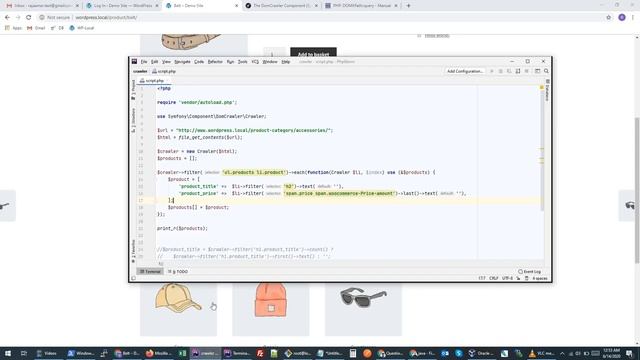Screen dimensions: 640x360
Task: Open the Tools menu in PhpStorm
Action: [x=242, y=62]
